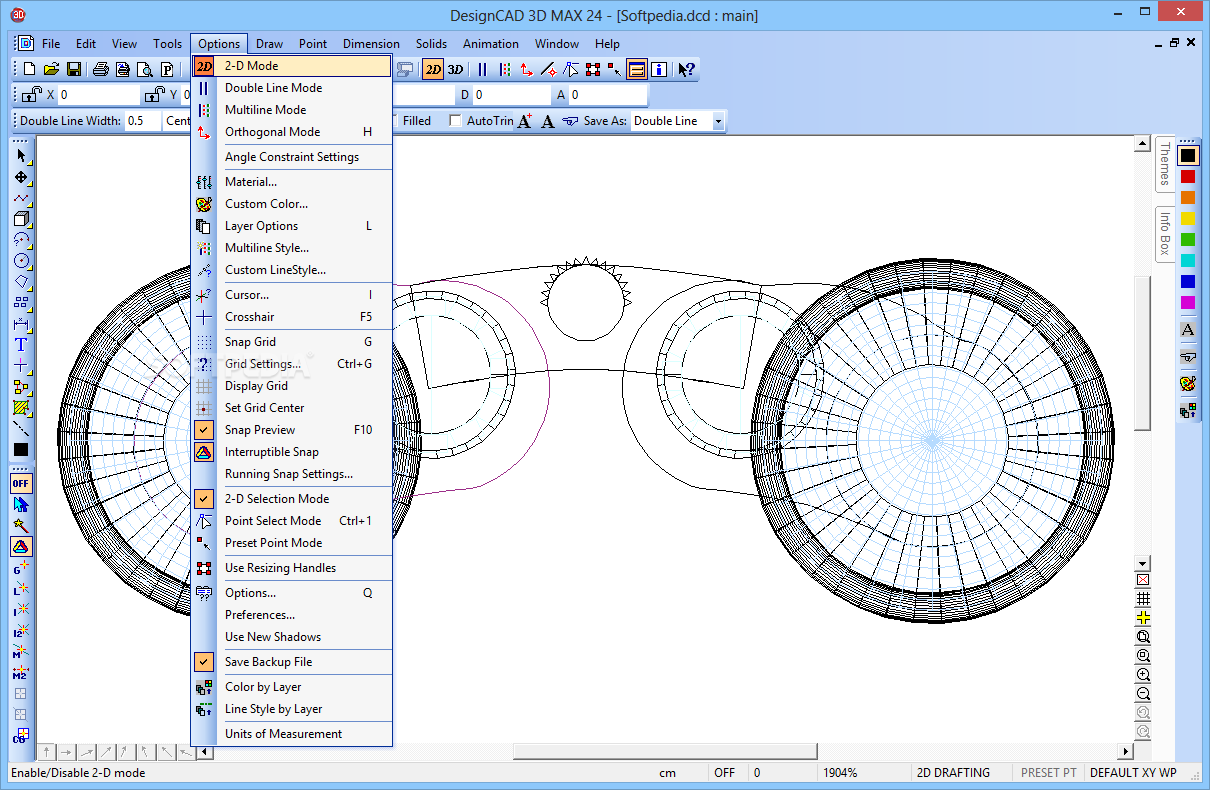Open the Solids menu
1210x790 pixels.
(431, 44)
